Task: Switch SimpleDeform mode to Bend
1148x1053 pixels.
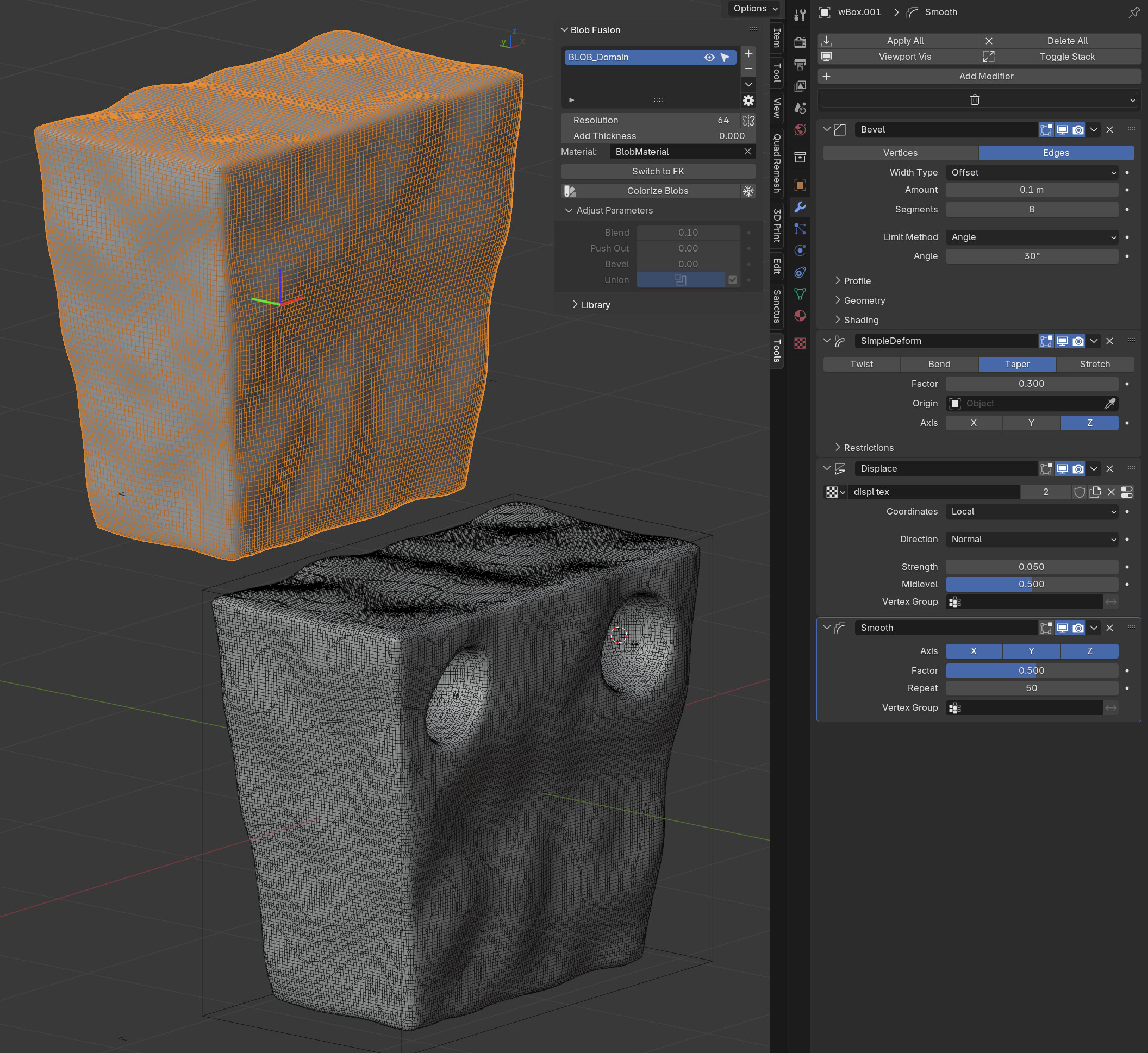Action: tap(939, 364)
